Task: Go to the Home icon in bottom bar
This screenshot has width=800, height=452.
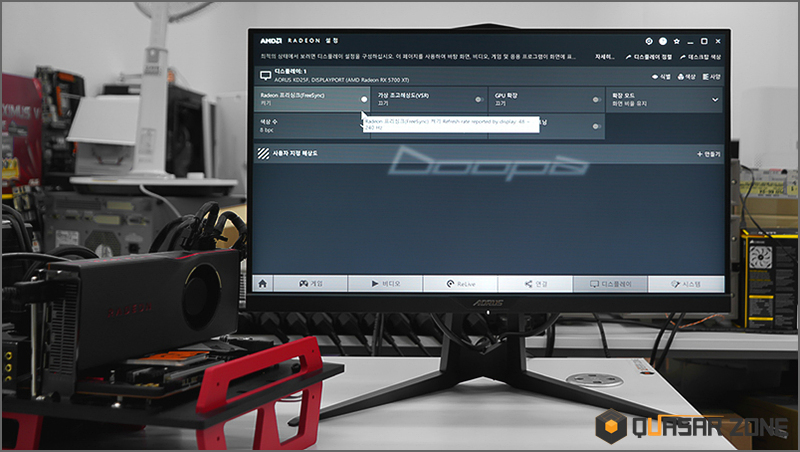Action: [262, 284]
